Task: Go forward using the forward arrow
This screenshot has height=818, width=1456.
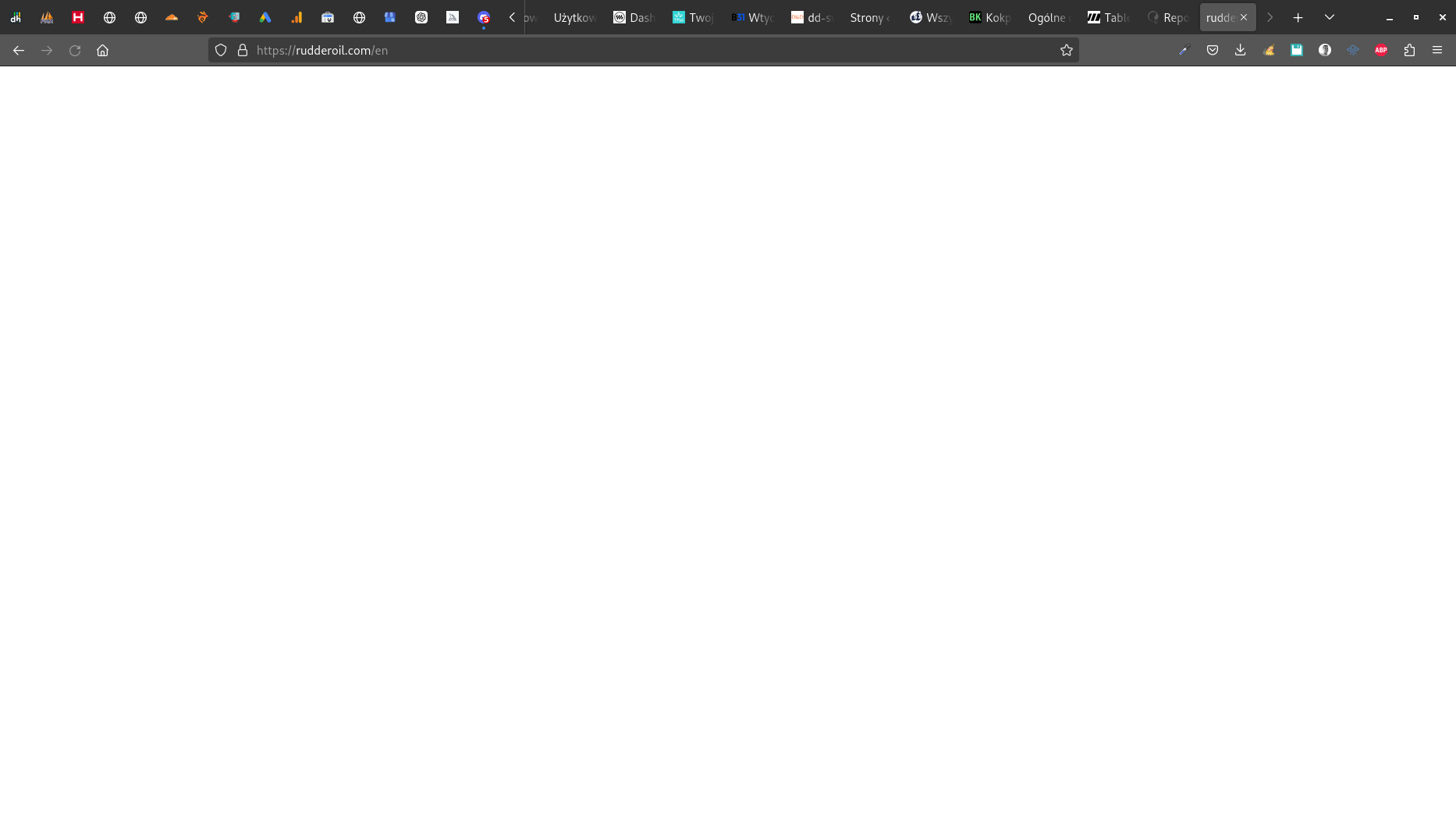Action: pyautogui.click(x=47, y=50)
